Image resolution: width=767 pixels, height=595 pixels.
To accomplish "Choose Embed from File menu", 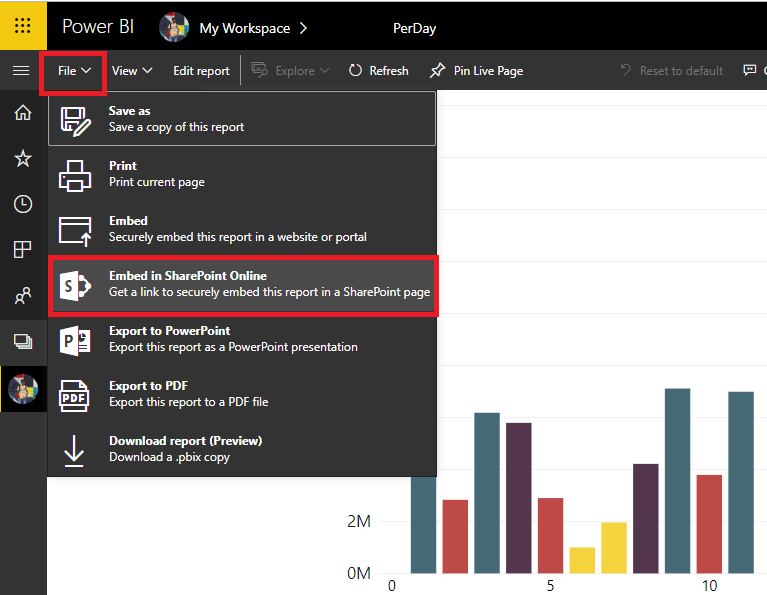I will (x=242, y=229).
